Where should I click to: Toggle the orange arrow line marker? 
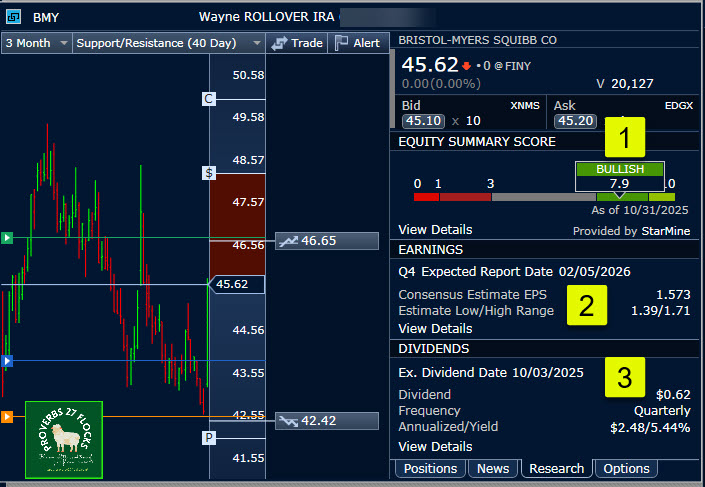[x=7, y=416]
